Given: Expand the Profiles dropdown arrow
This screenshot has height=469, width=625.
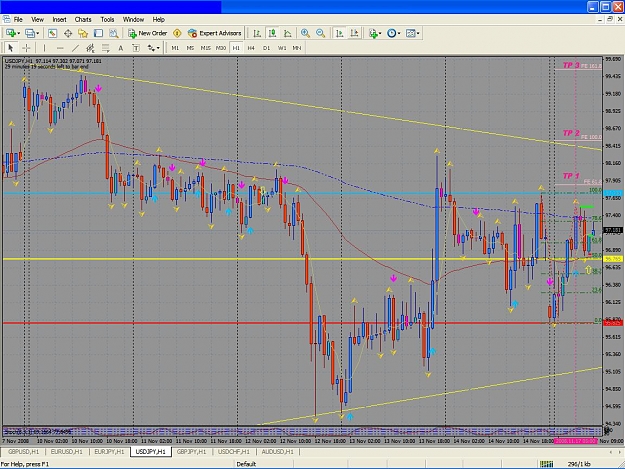Looking at the screenshot, I should pos(37,33).
